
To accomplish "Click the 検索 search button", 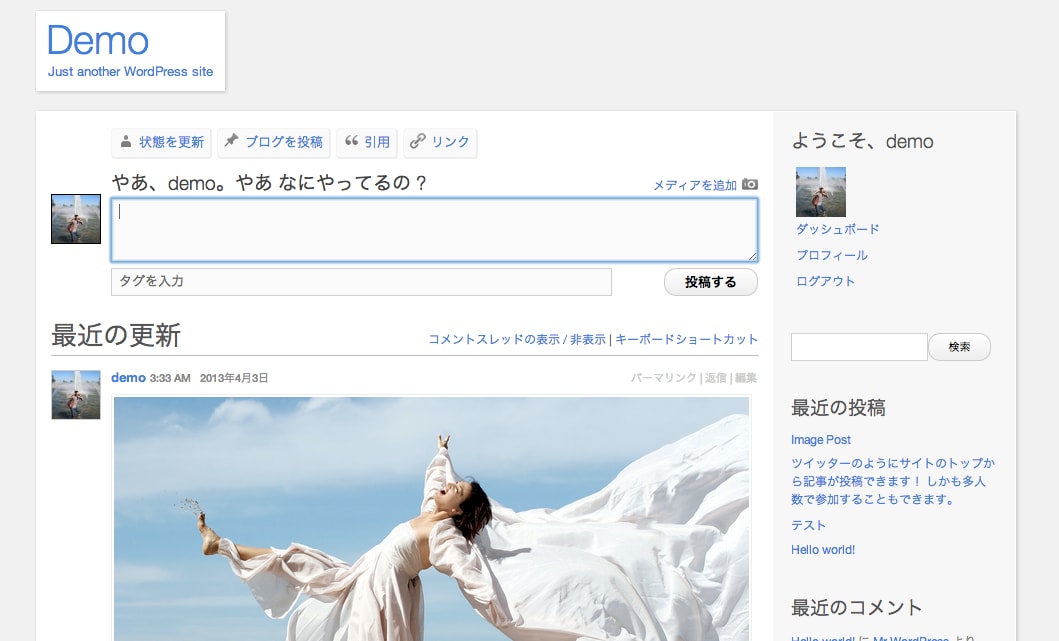I will (959, 347).
